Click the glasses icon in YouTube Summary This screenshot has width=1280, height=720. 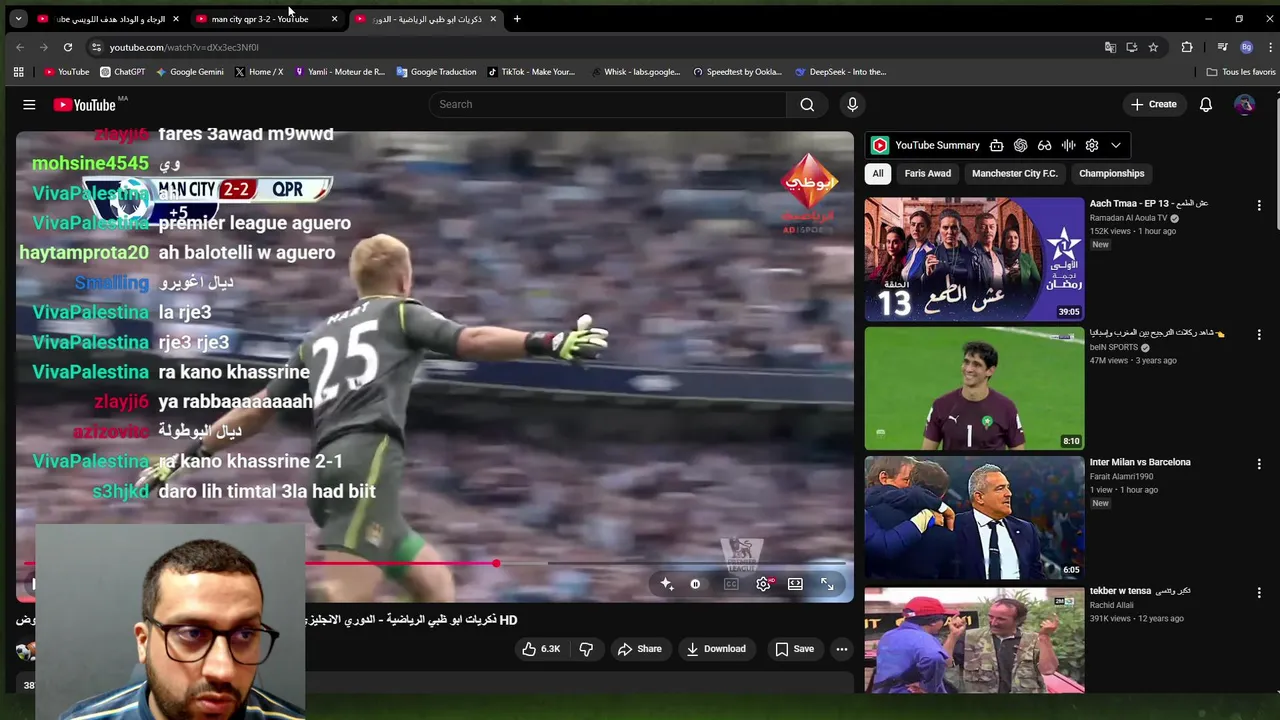click(1044, 145)
